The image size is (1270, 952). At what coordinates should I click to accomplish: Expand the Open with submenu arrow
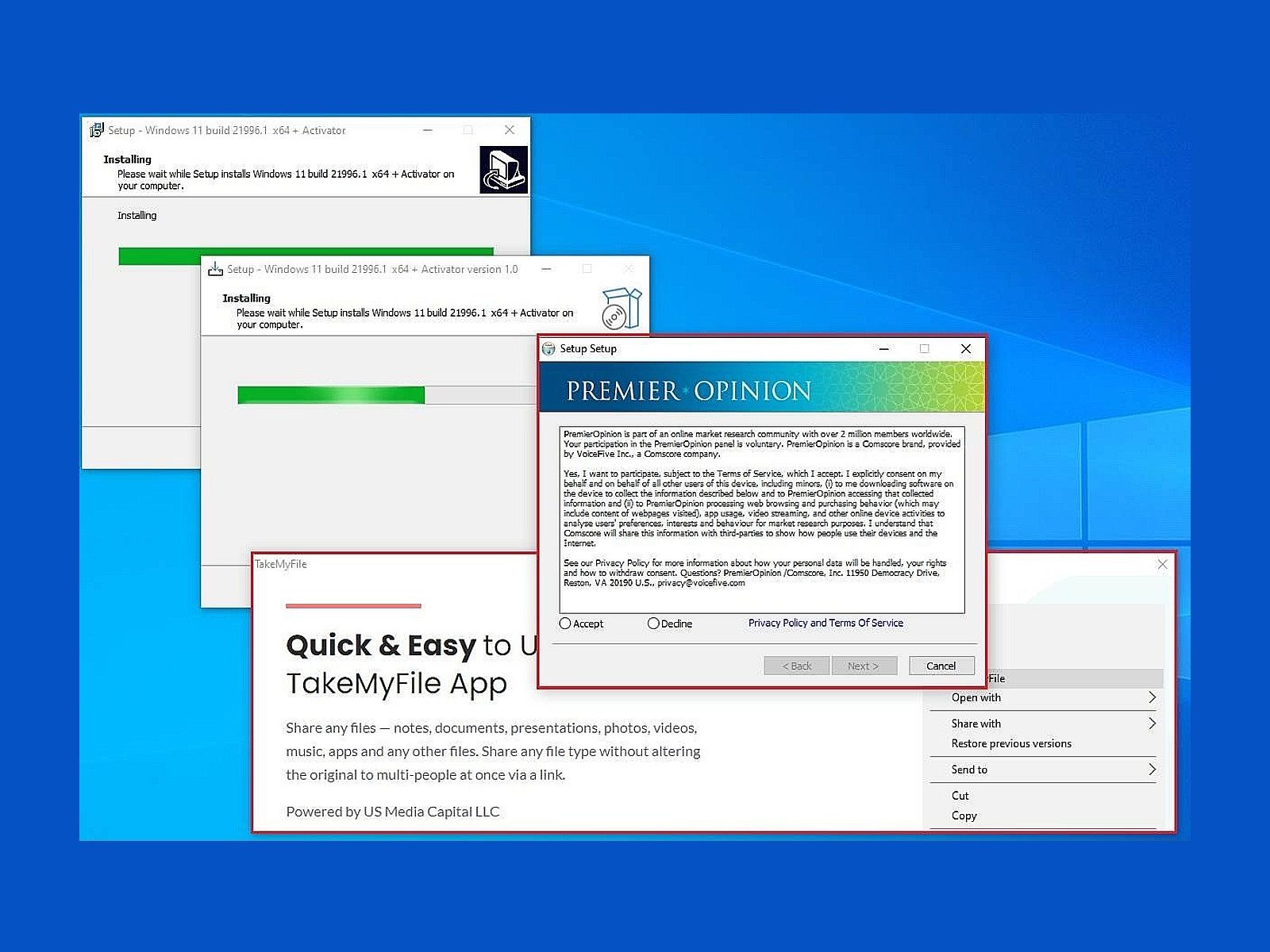1152,697
